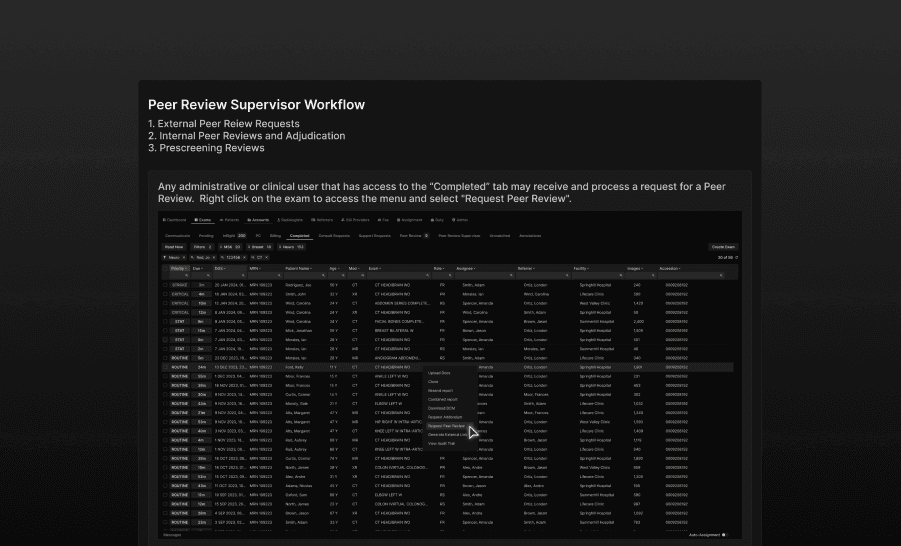Click "3. Prescreening Reviews" list item
The width and height of the screenshot is (901, 546).
(206, 148)
